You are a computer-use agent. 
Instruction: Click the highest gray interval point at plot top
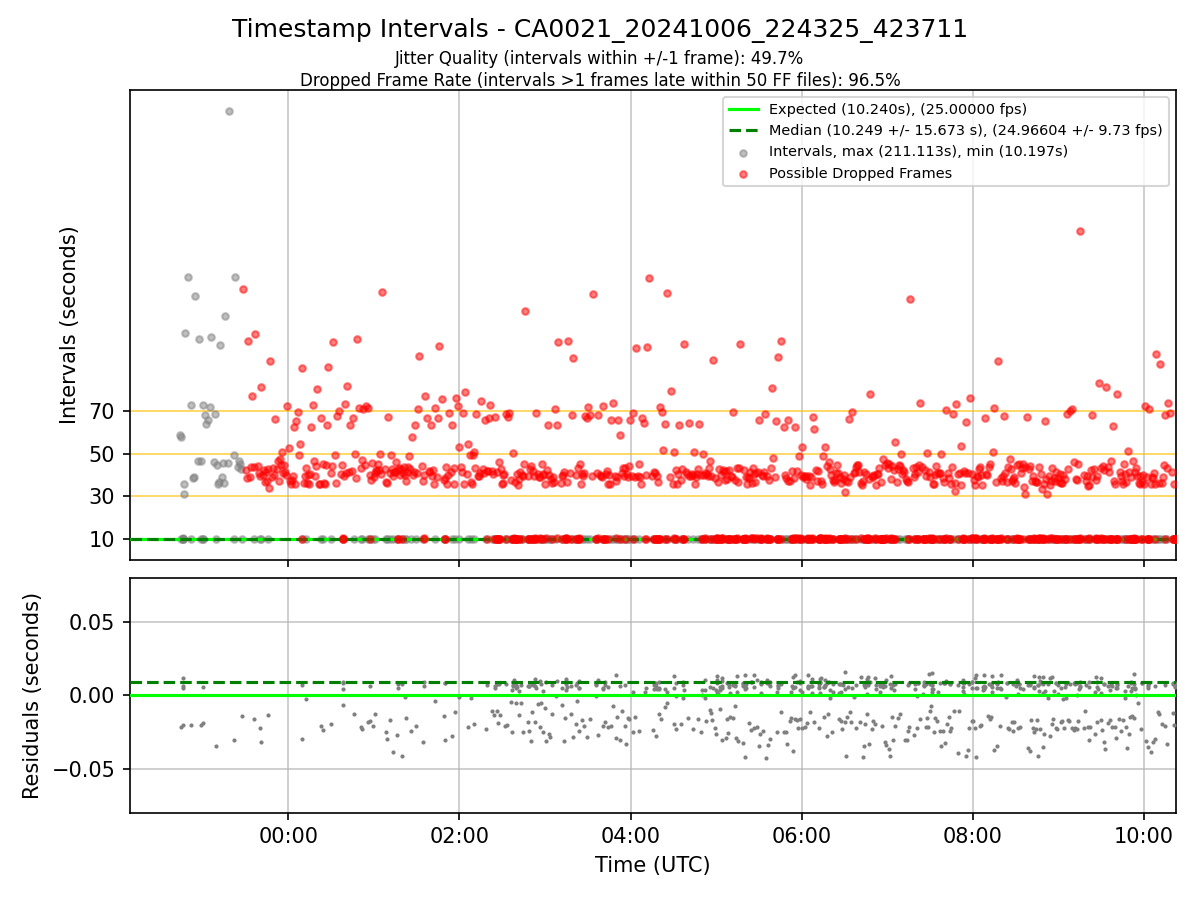point(229,111)
